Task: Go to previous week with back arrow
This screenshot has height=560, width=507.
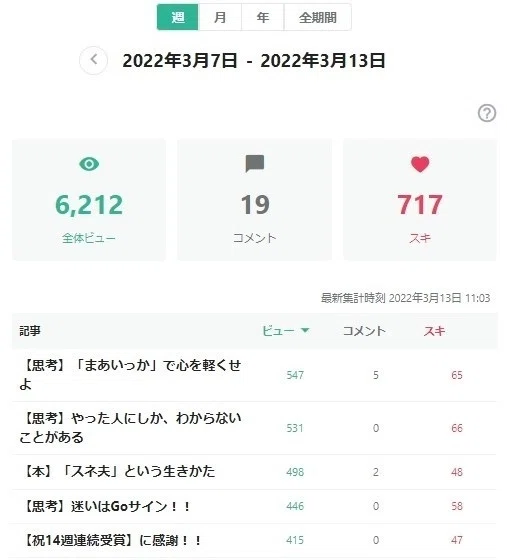Action: tap(94, 60)
